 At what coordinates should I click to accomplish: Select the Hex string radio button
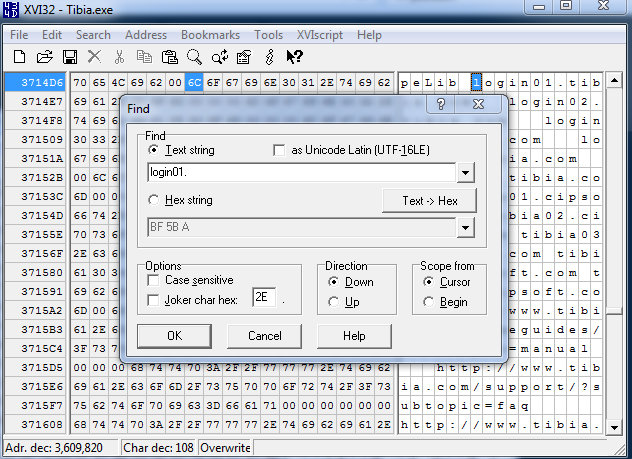154,200
